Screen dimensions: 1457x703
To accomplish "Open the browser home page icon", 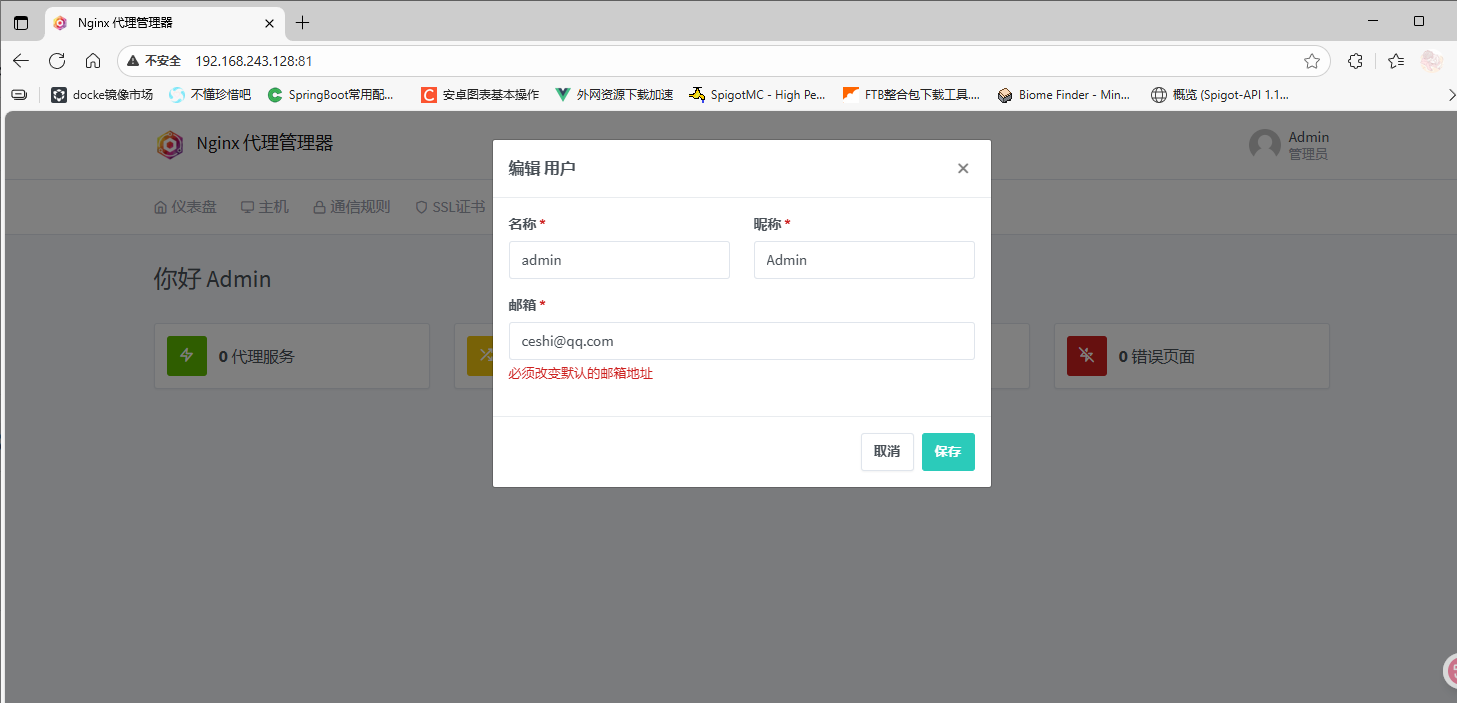I will pos(93,61).
